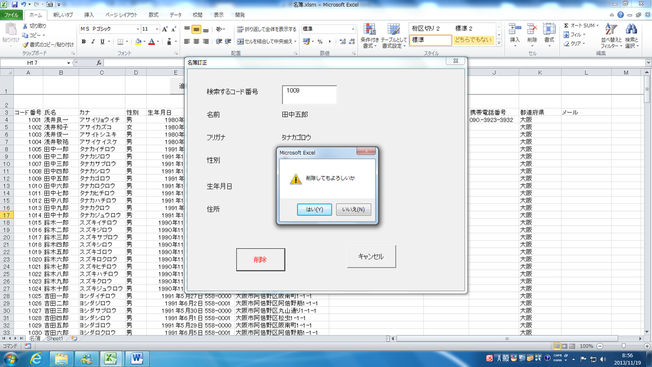Click the decrease decimal icon
This screenshot has height=367, width=652.
tap(352, 42)
